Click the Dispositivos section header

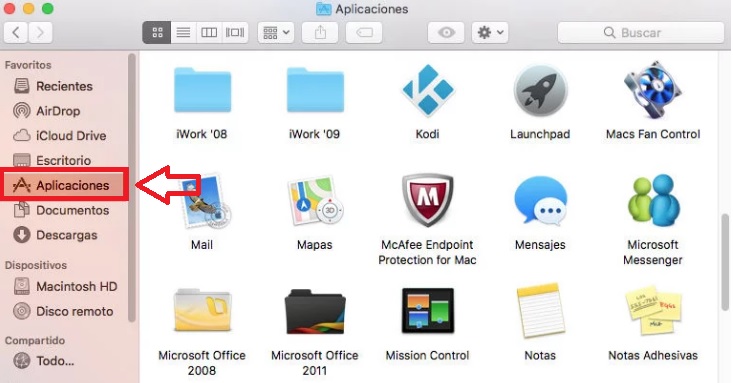click(36, 265)
